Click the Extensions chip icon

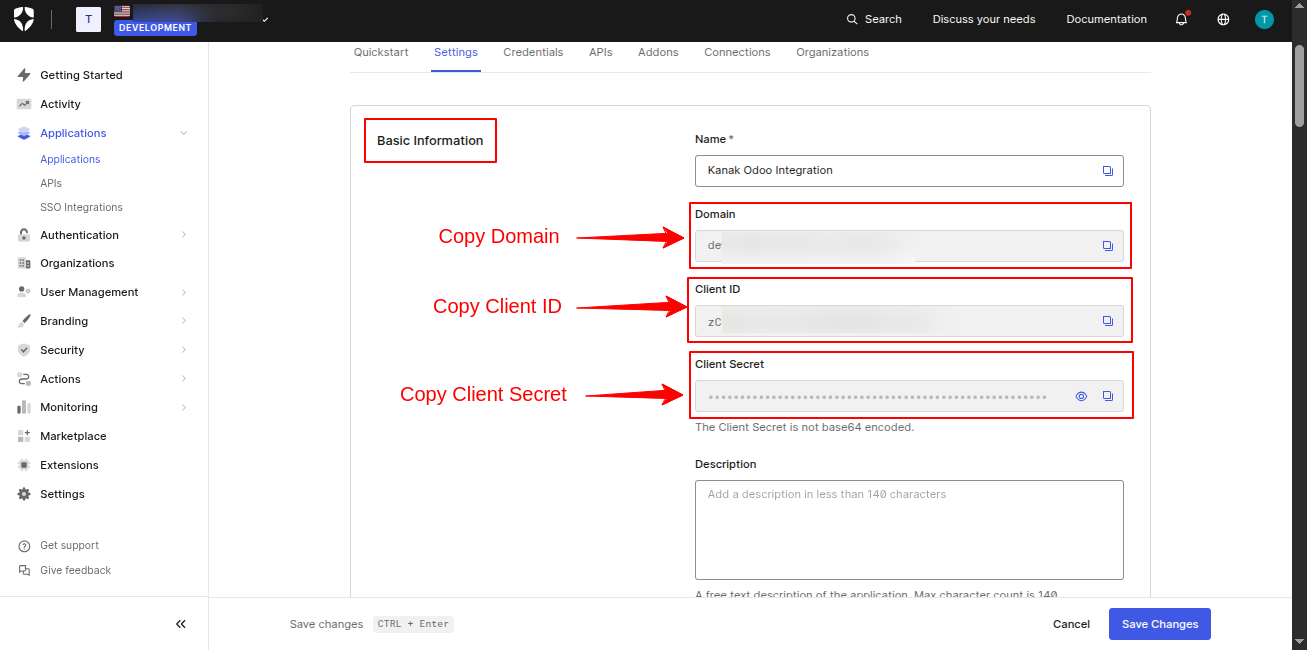pyautogui.click(x=24, y=465)
